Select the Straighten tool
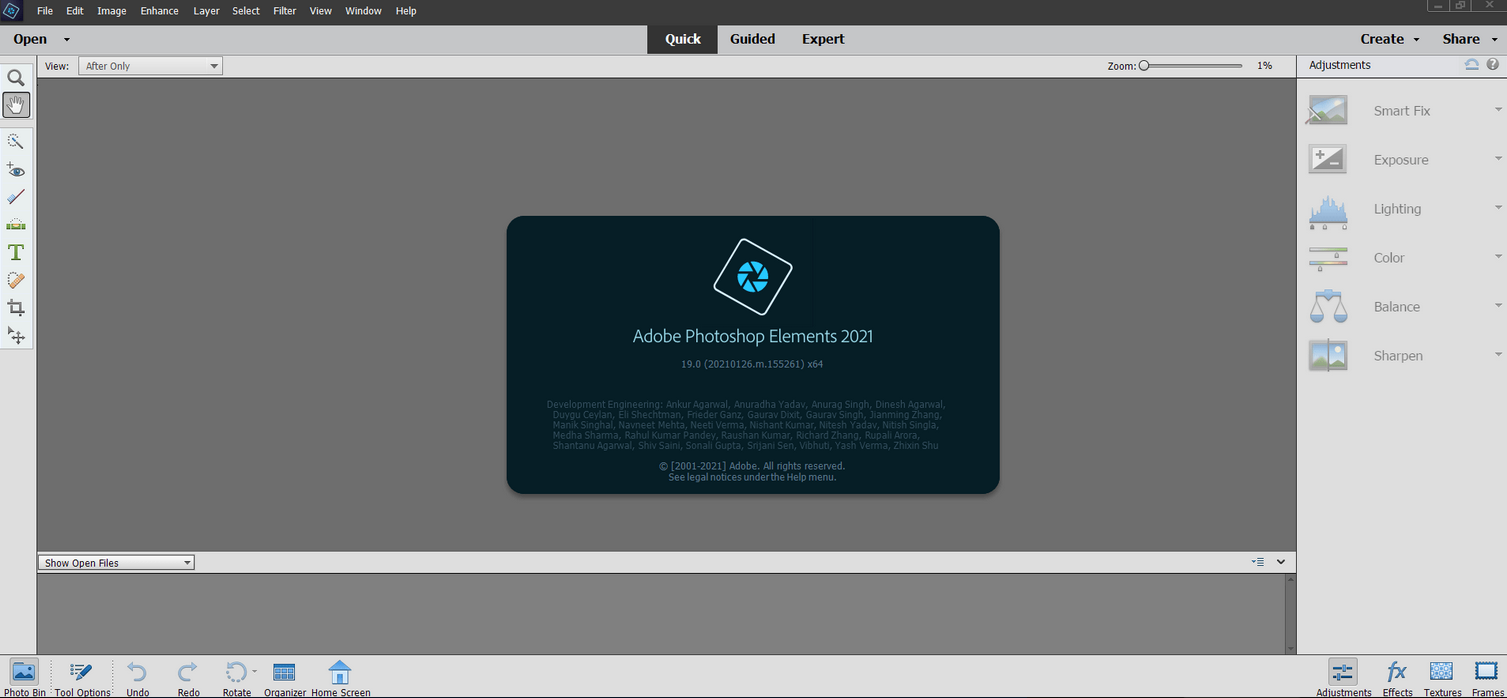1507x698 pixels. 16,225
